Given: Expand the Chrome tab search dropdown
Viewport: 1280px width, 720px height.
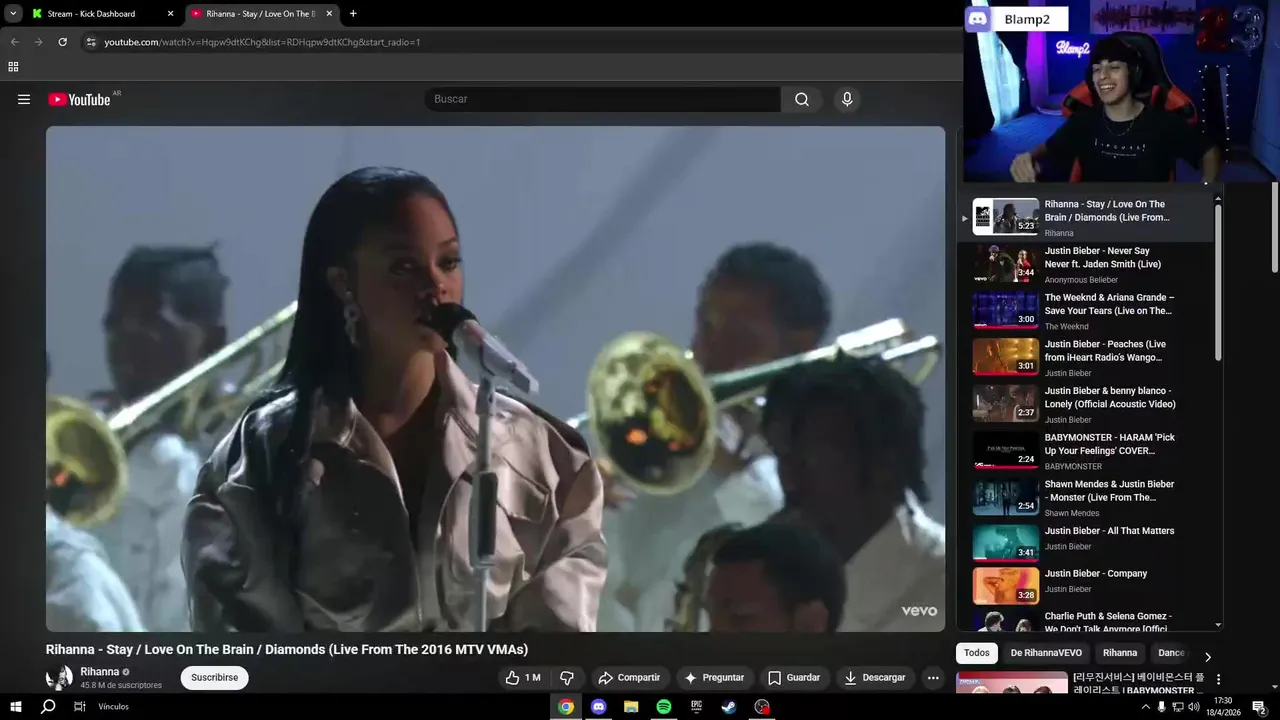Looking at the screenshot, I should [x=13, y=14].
